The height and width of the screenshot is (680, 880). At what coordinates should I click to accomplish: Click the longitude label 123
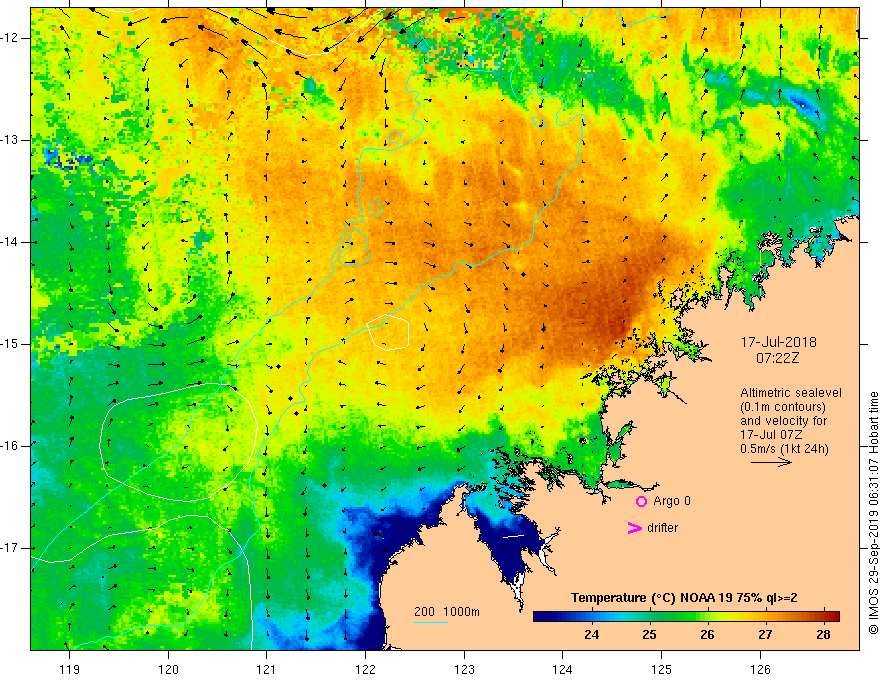point(464,669)
